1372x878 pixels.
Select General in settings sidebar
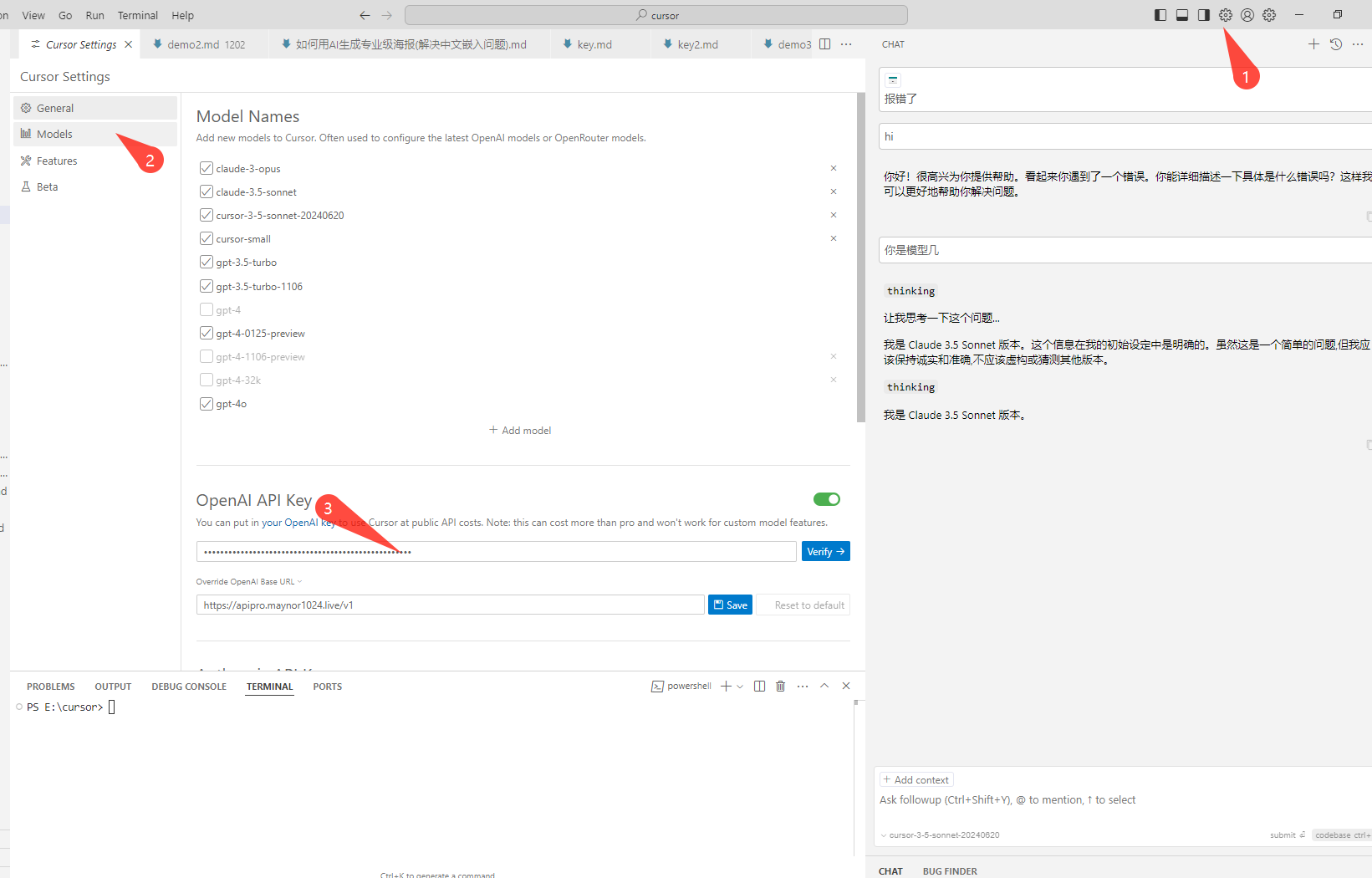(x=95, y=108)
